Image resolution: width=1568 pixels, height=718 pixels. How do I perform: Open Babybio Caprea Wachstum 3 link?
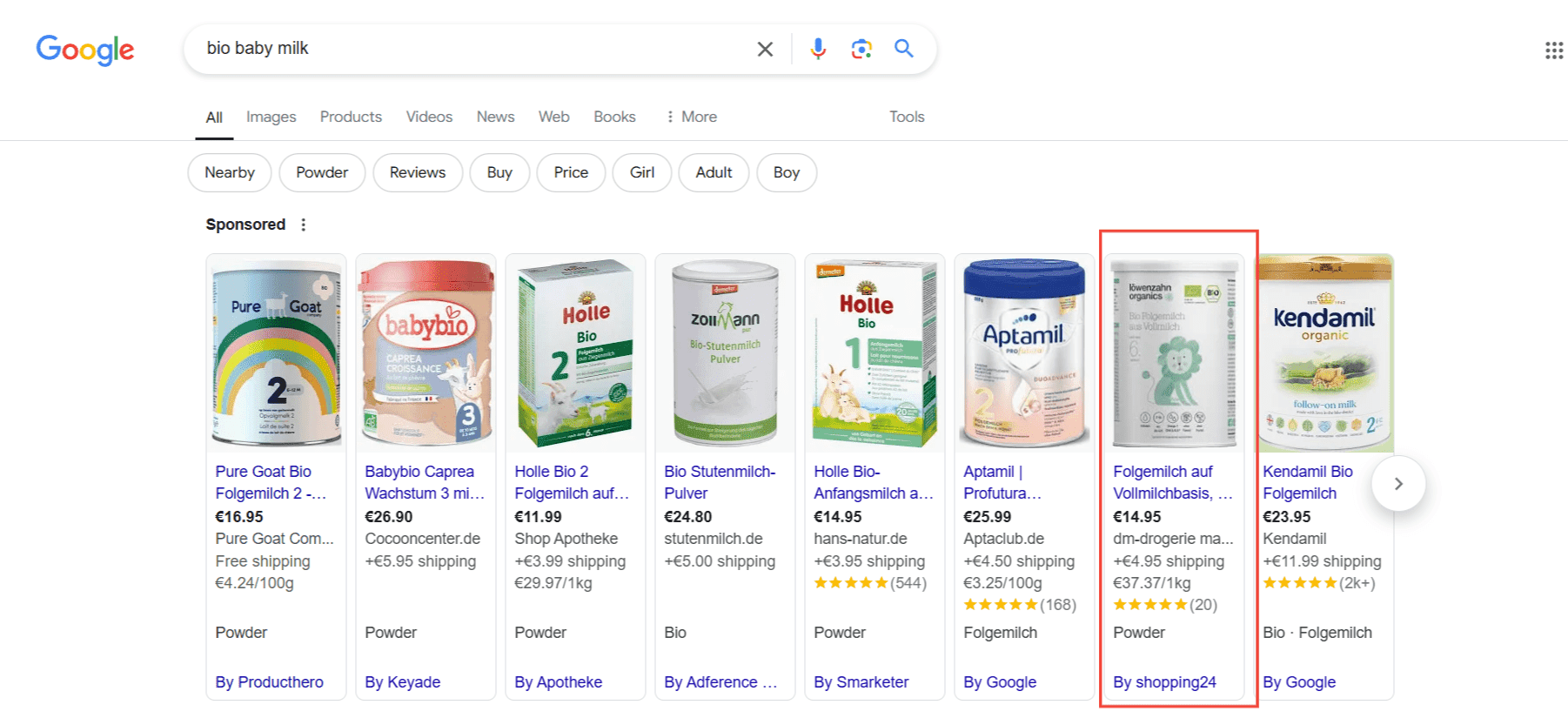[425, 482]
